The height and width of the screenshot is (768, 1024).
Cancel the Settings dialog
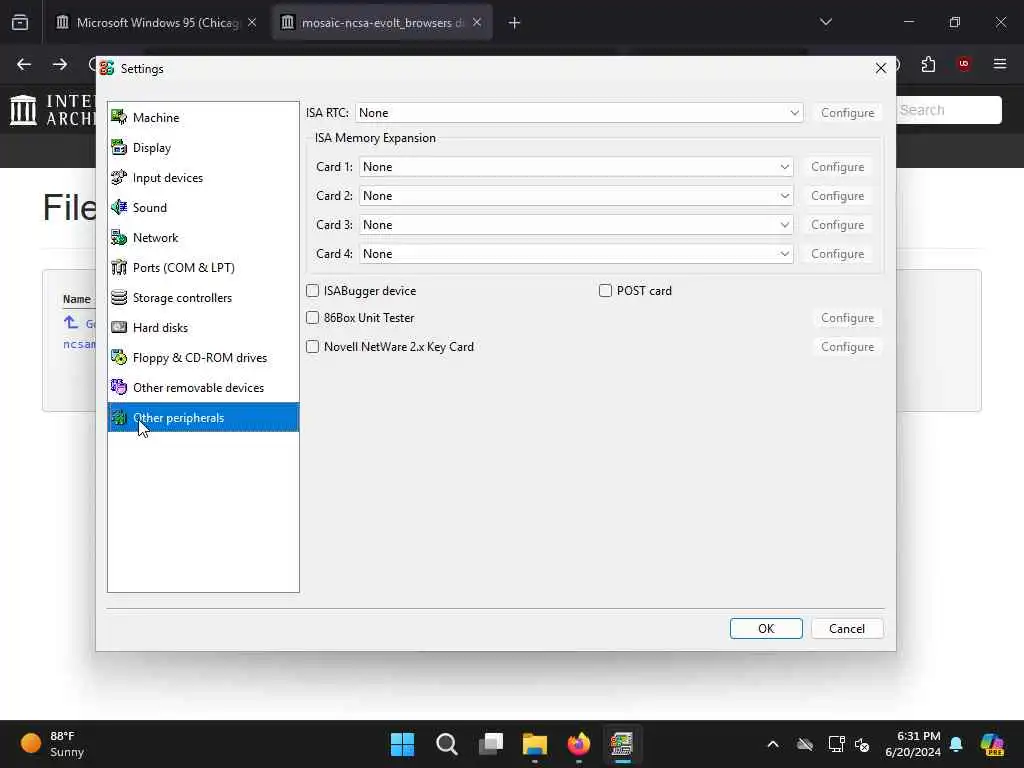847,628
